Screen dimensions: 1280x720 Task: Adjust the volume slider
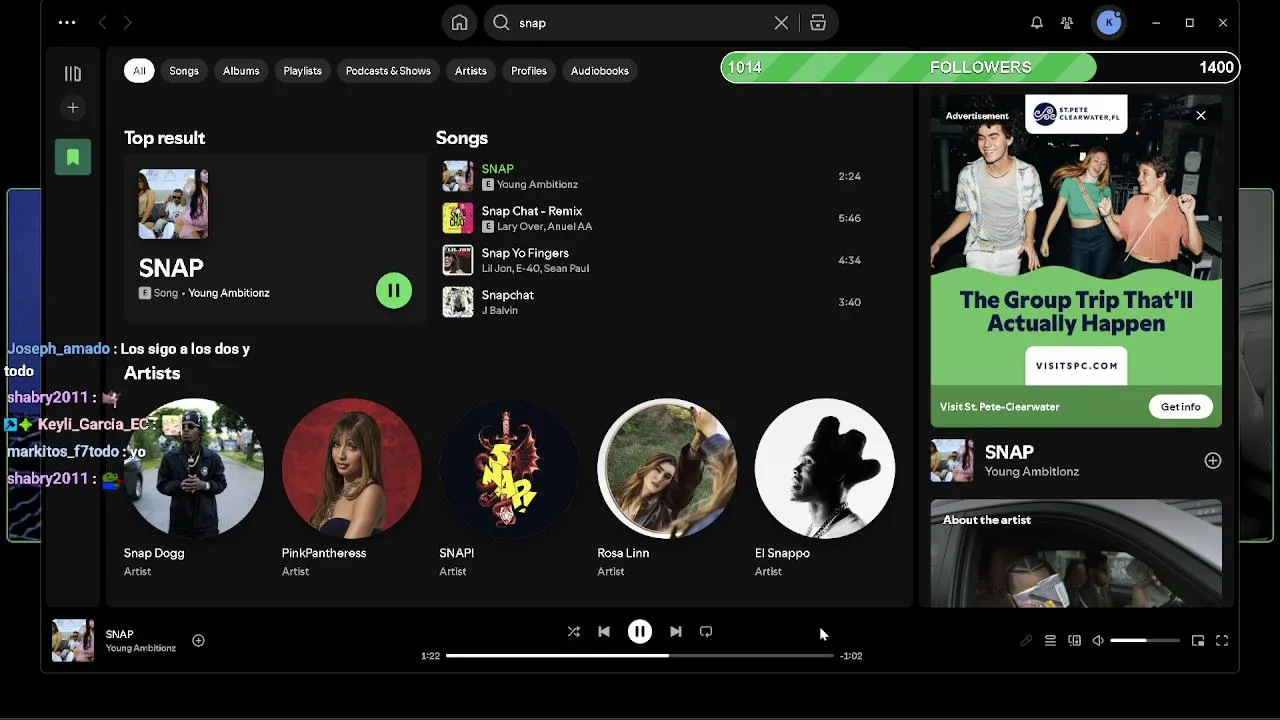1145,641
